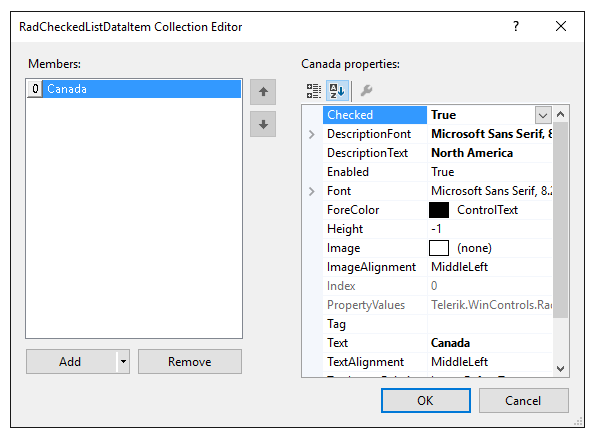The image size is (599, 442).
Task: Move Canada item up with arrow
Action: click(263, 92)
